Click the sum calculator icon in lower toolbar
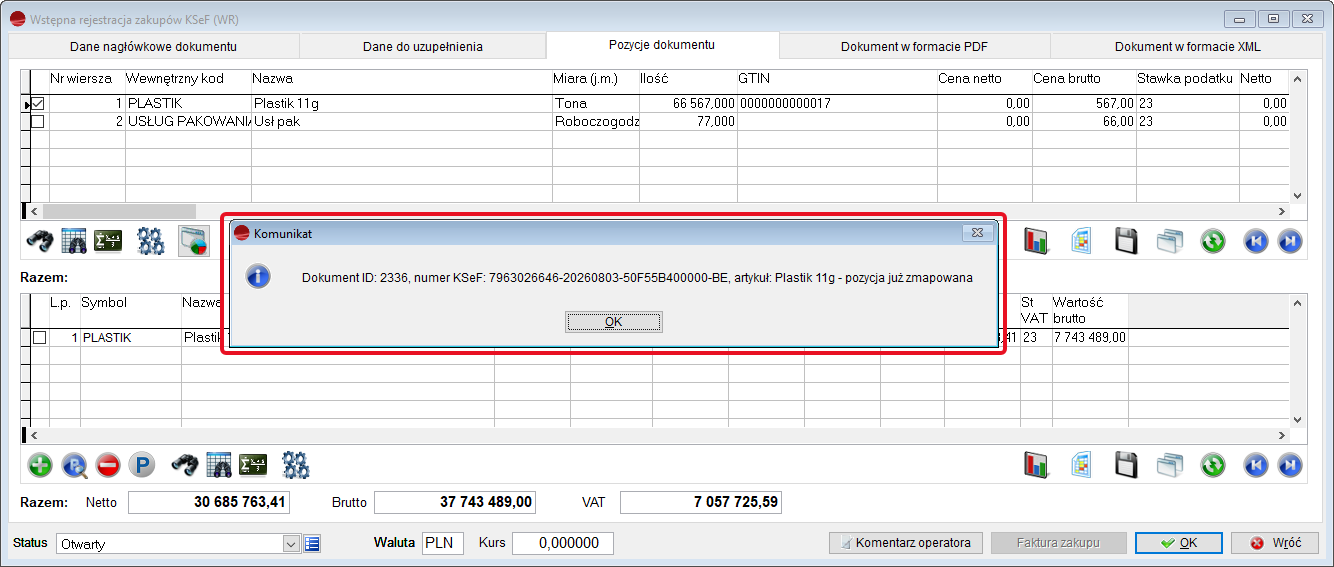Screen dimensions: 1334x567 click(x=253, y=465)
